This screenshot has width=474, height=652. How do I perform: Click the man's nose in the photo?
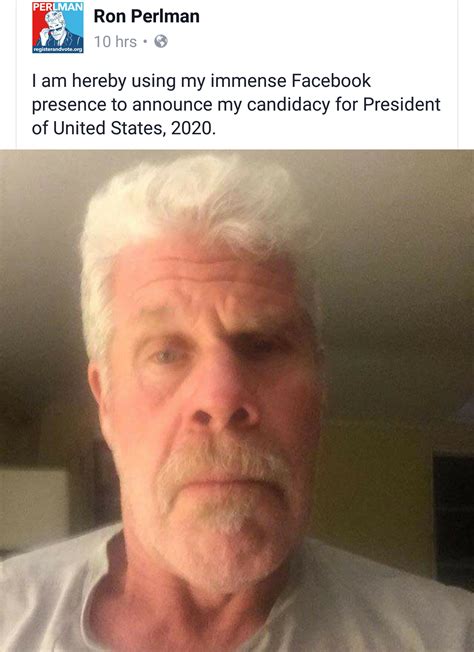(220, 399)
